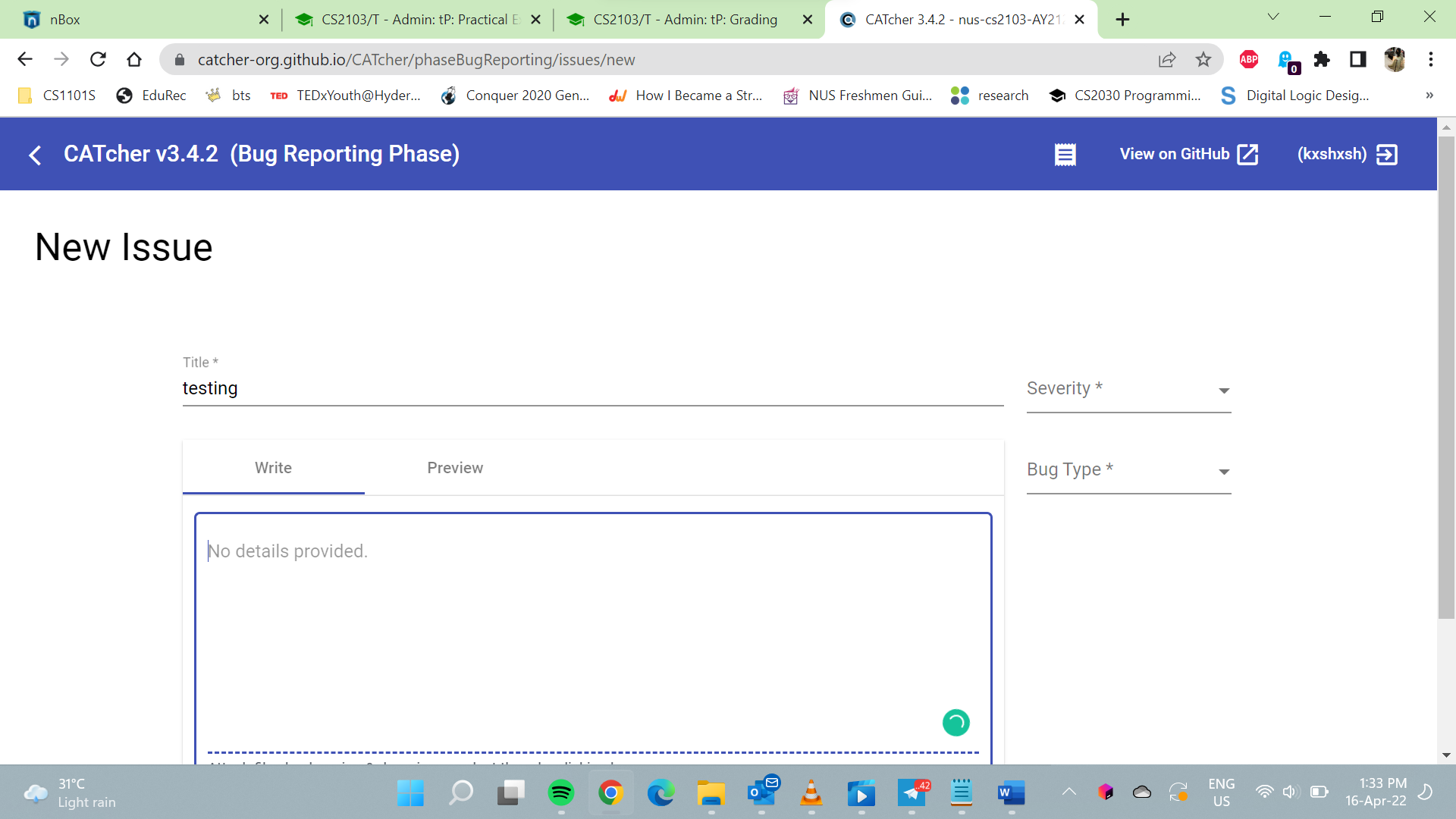This screenshot has height=819, width=1456.
Task: Toggle Chrome side panel icon
Action: [x=1357, y=59]
